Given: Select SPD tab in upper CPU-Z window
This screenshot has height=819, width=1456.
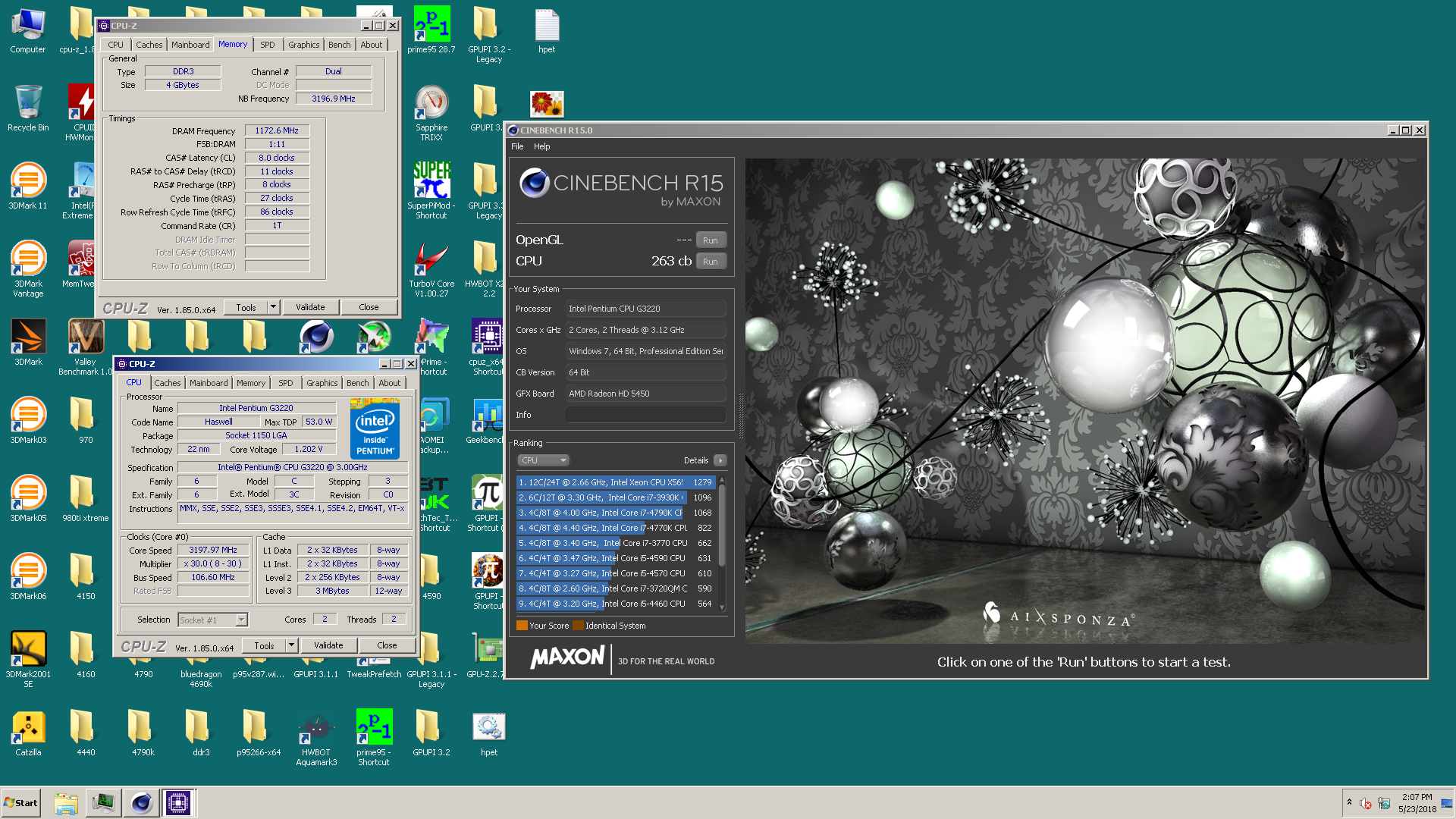Looking at the screenshot, I should 268,45.
